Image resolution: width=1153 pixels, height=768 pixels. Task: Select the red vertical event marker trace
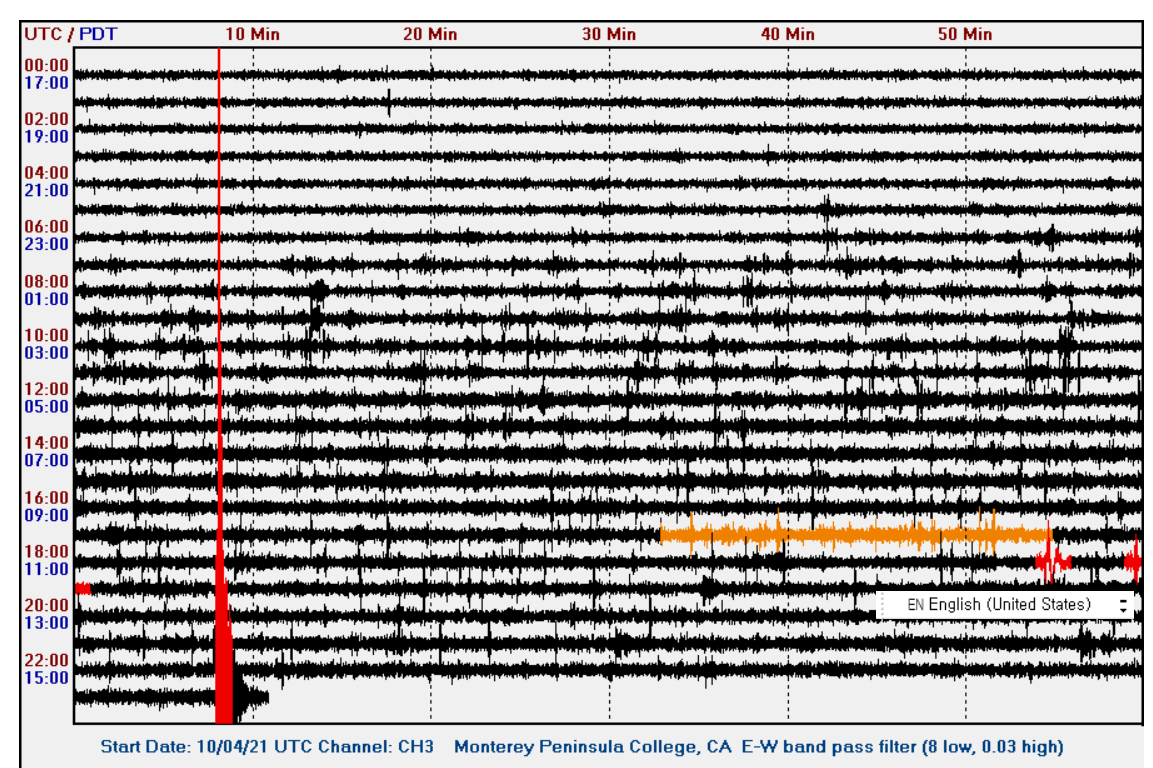pos(221,300)
